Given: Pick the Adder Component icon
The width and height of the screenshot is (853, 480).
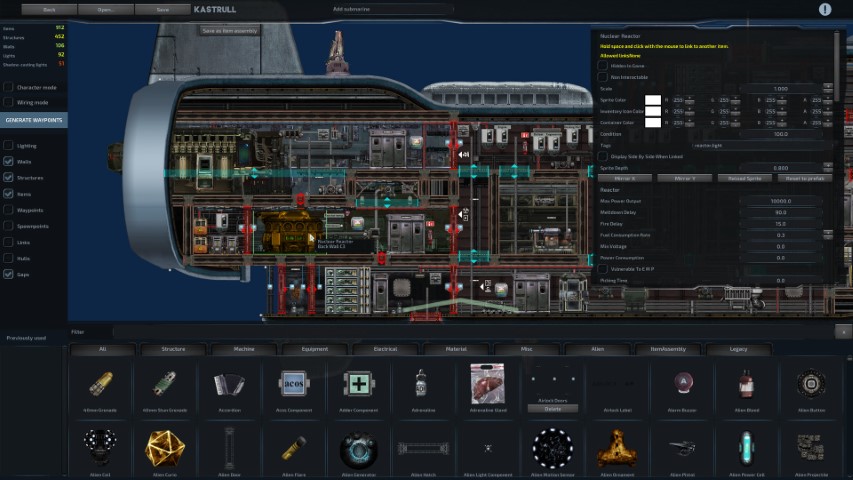Looking at the screenshot, I should [357, 384].
